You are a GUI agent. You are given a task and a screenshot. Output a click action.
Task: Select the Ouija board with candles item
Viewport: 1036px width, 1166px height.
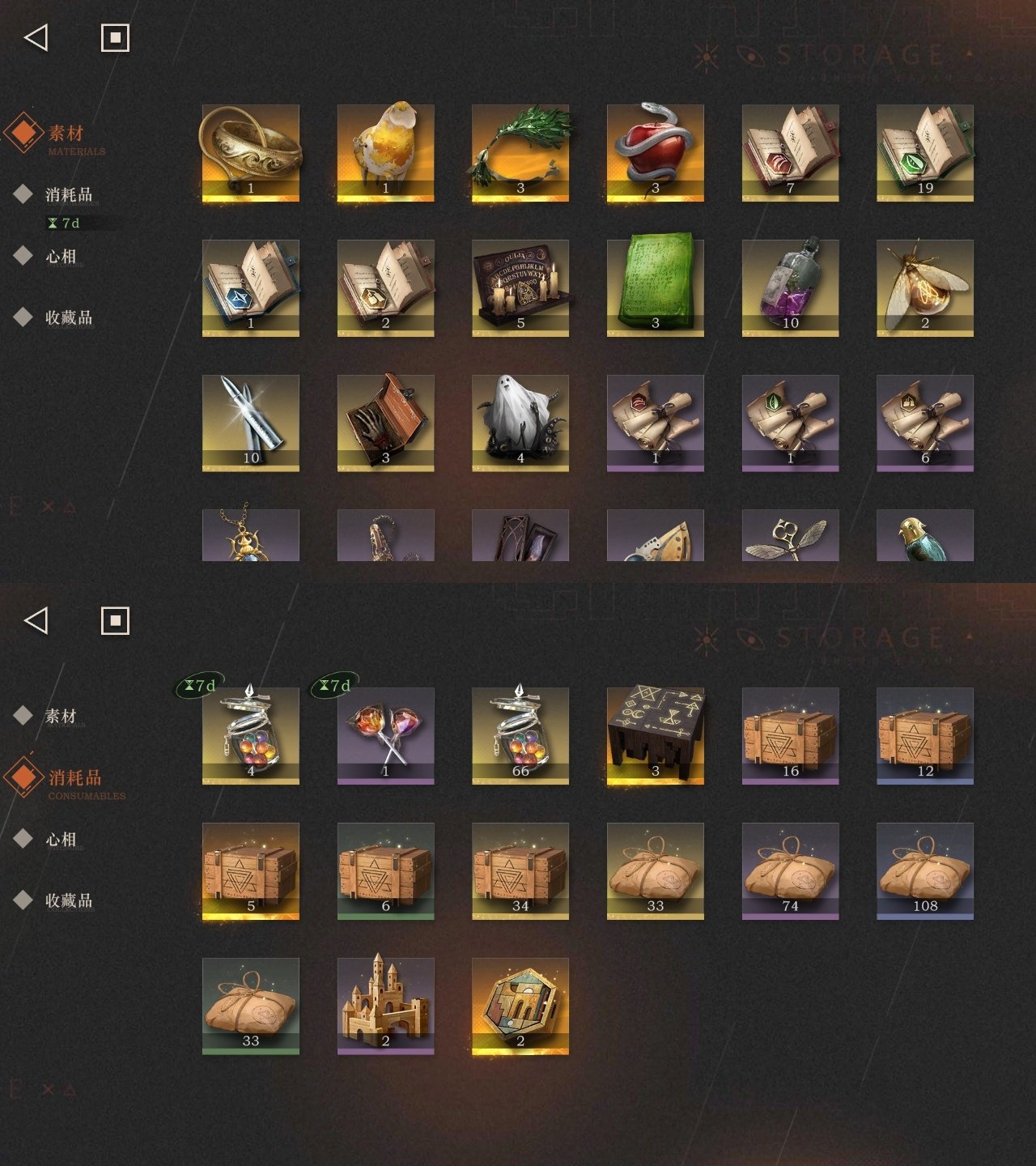[x=520, y=288]
